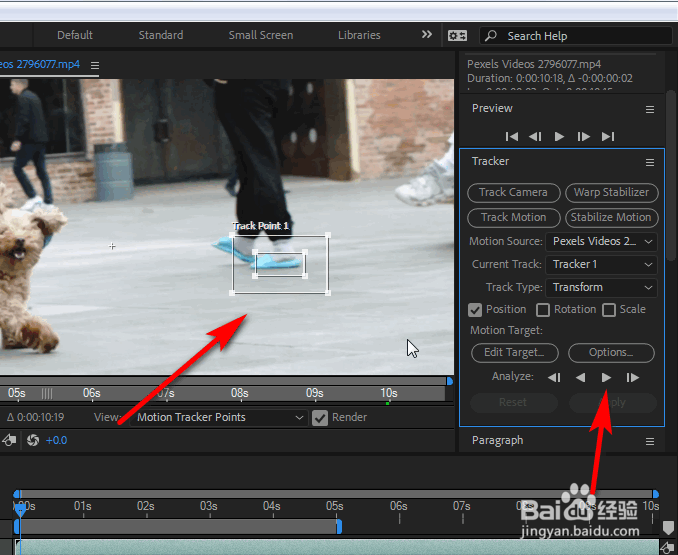Click the time navigator end handle at 10s
The height and width of the screenshot is (555, 678).
pos(656,494)
